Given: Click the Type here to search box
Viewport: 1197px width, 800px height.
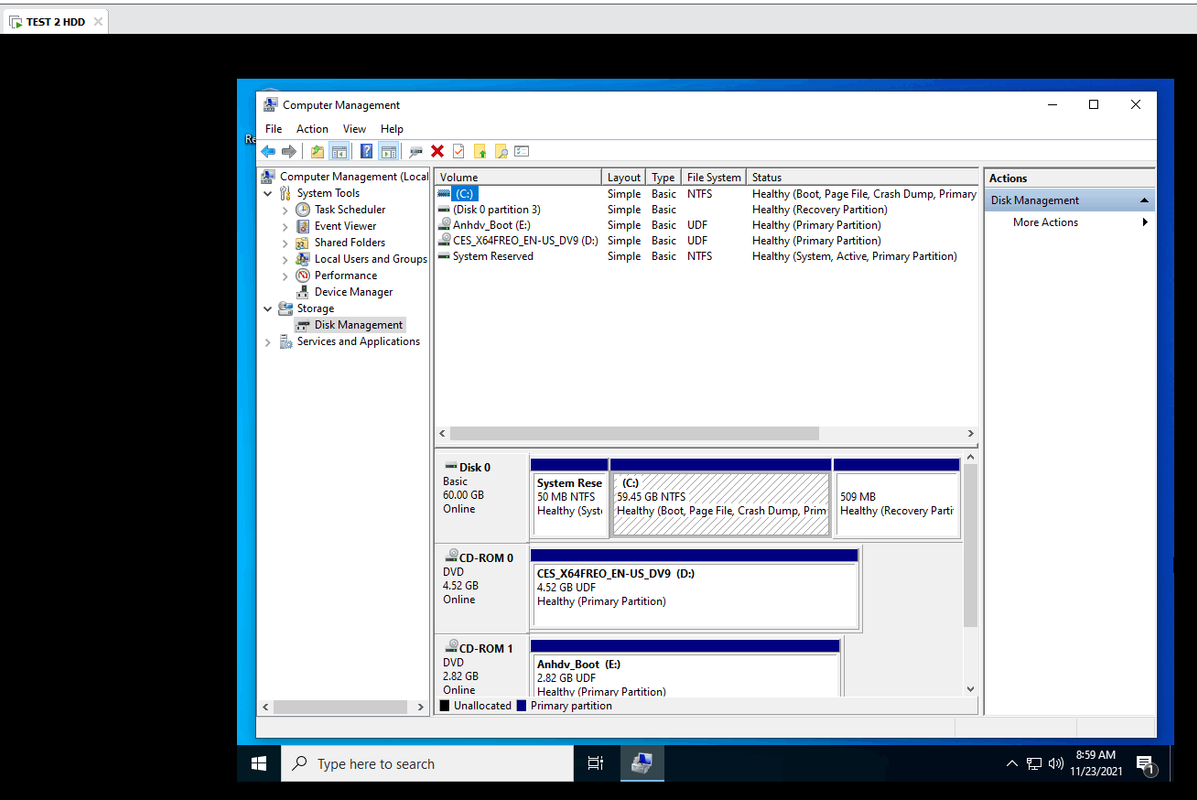Looking at the screenshot, I should coord(428,763).
